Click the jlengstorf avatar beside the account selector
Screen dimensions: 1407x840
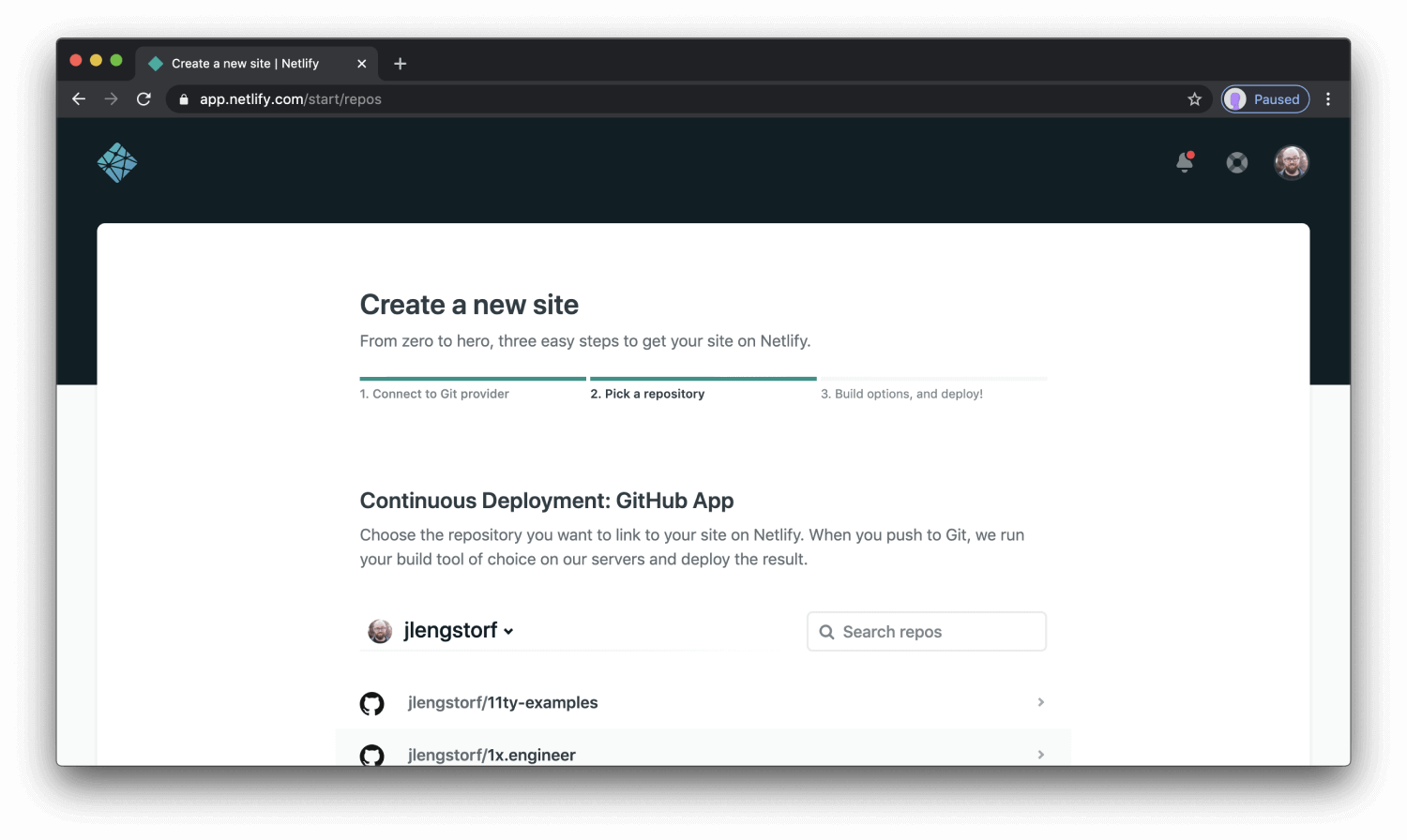point(379,630)
